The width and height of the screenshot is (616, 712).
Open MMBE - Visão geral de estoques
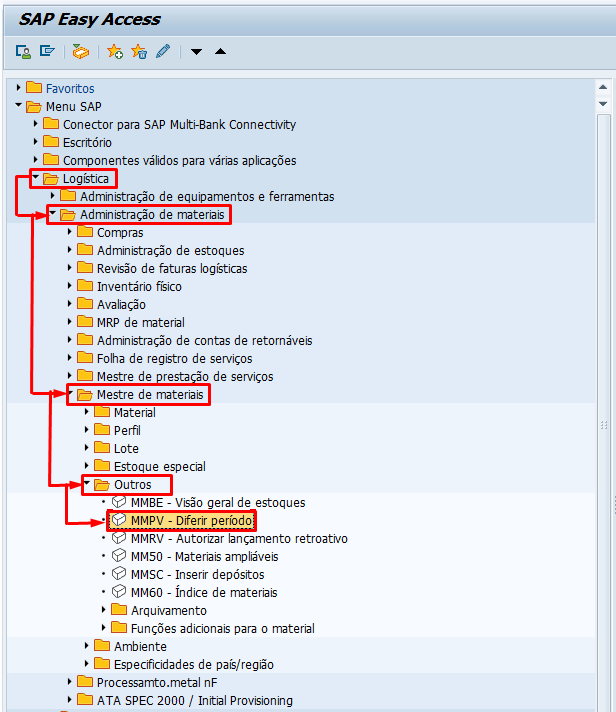(217, 502)
